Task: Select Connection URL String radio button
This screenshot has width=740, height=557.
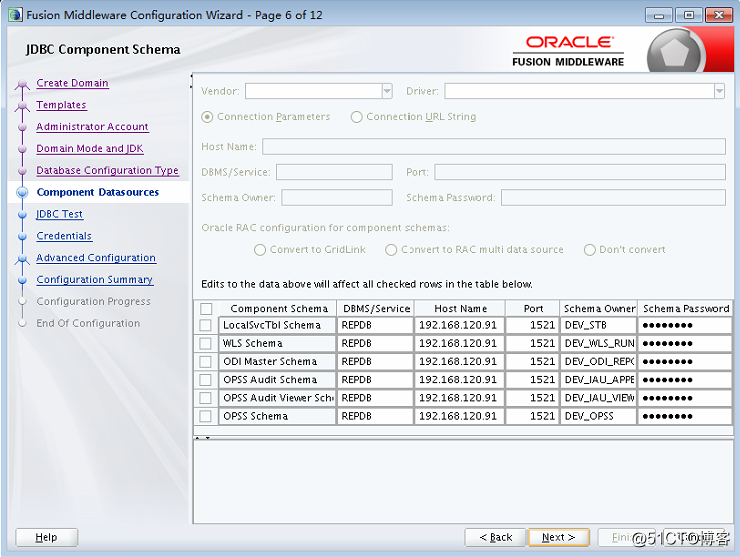Action: click(356, 117)
